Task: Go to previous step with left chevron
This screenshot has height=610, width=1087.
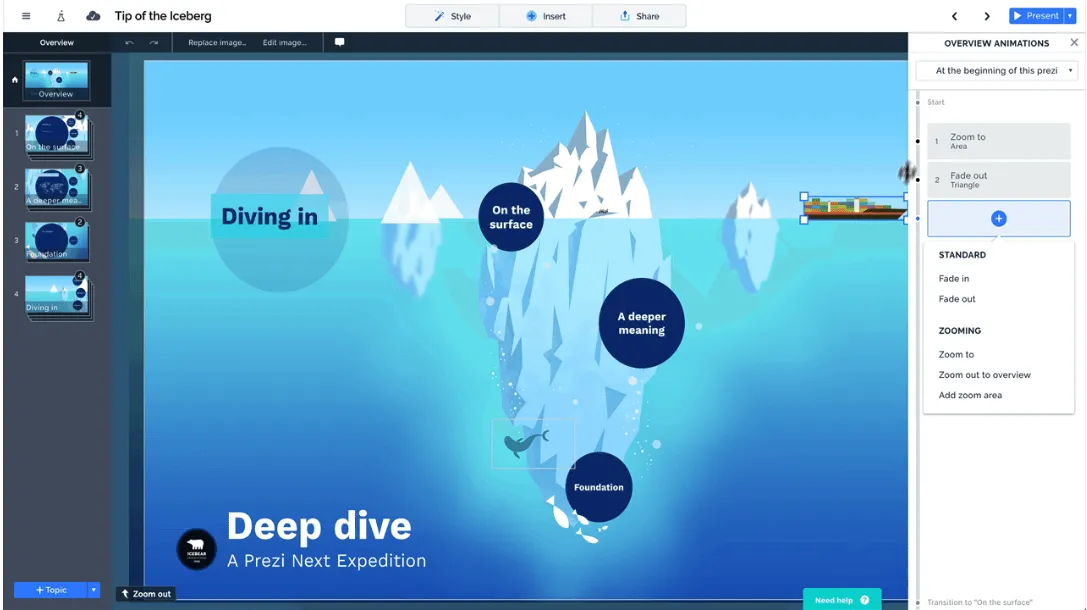Action: coord(954,16)
